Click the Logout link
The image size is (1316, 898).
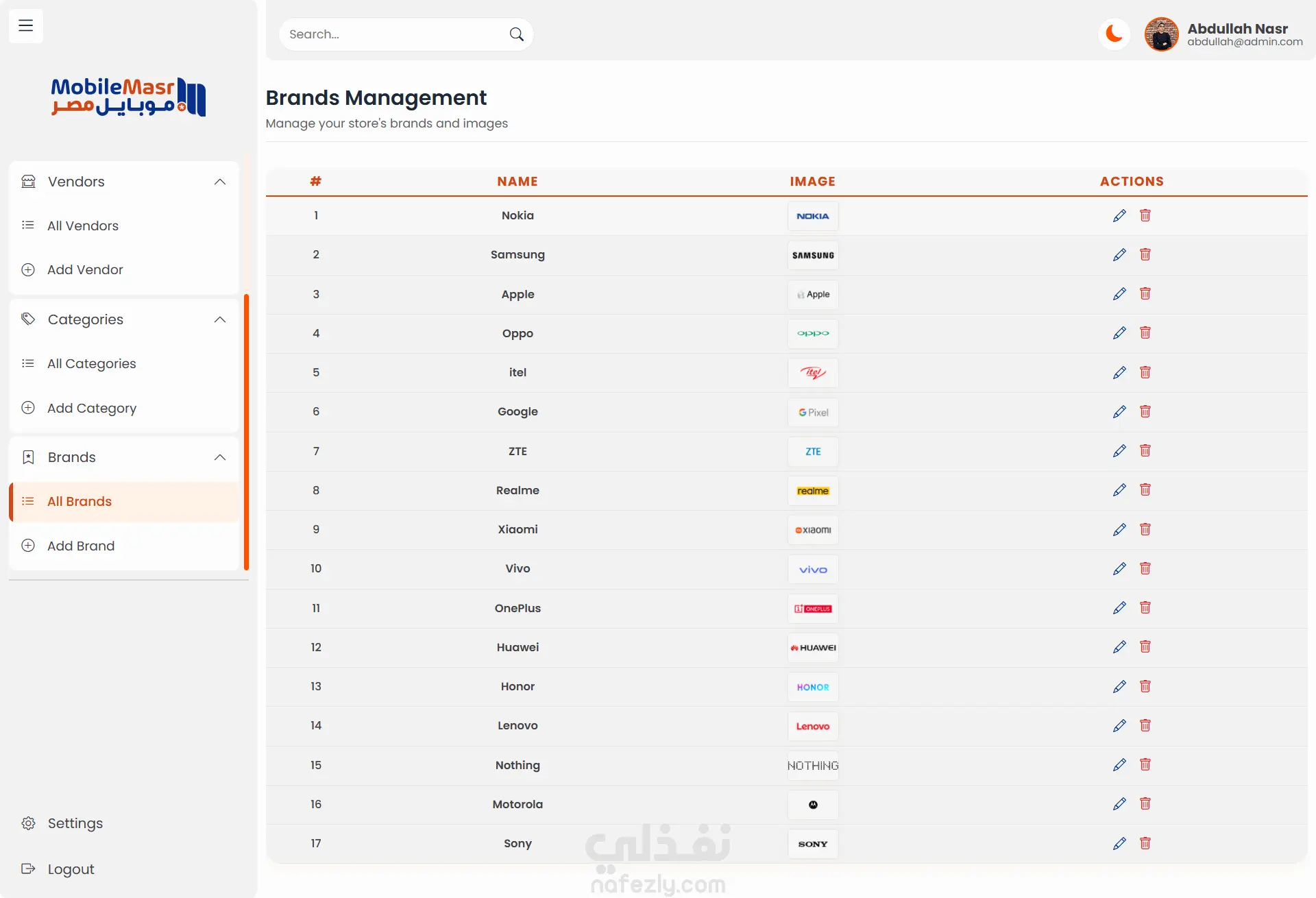click(71, 869)
